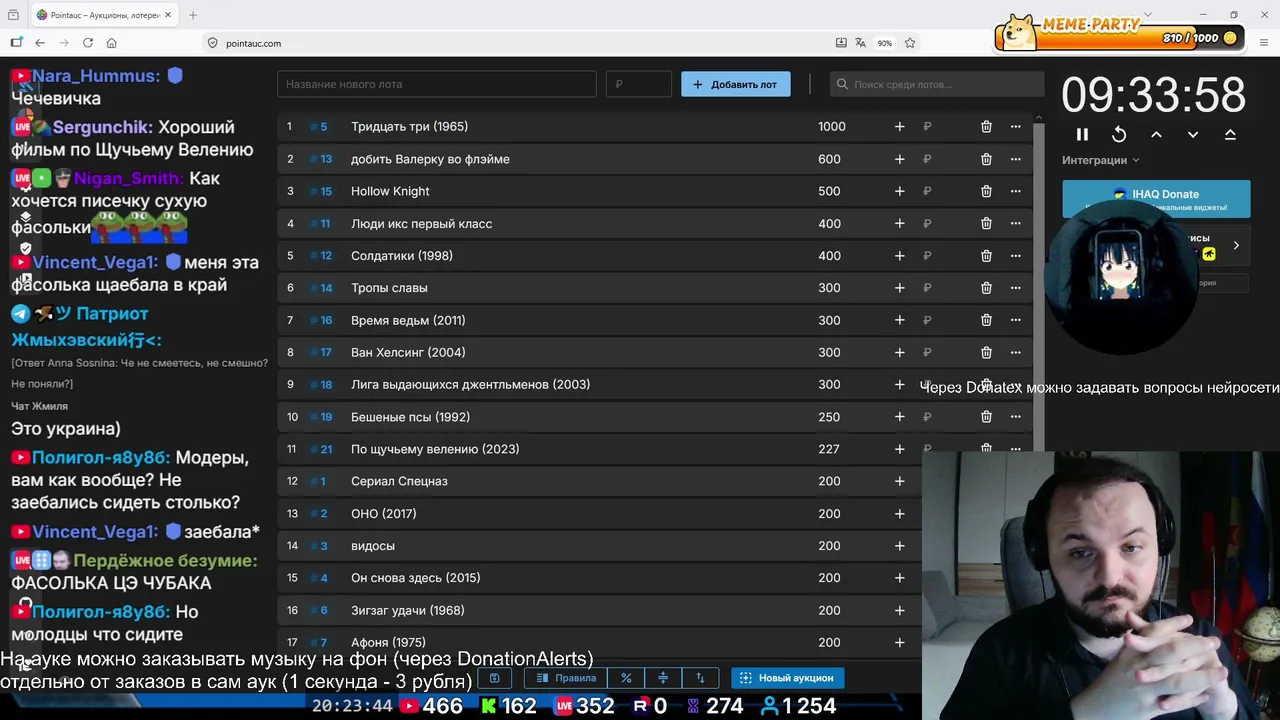
Task: Click the sort arrows icon in bottom toolbar
Action: click(700, 678)
